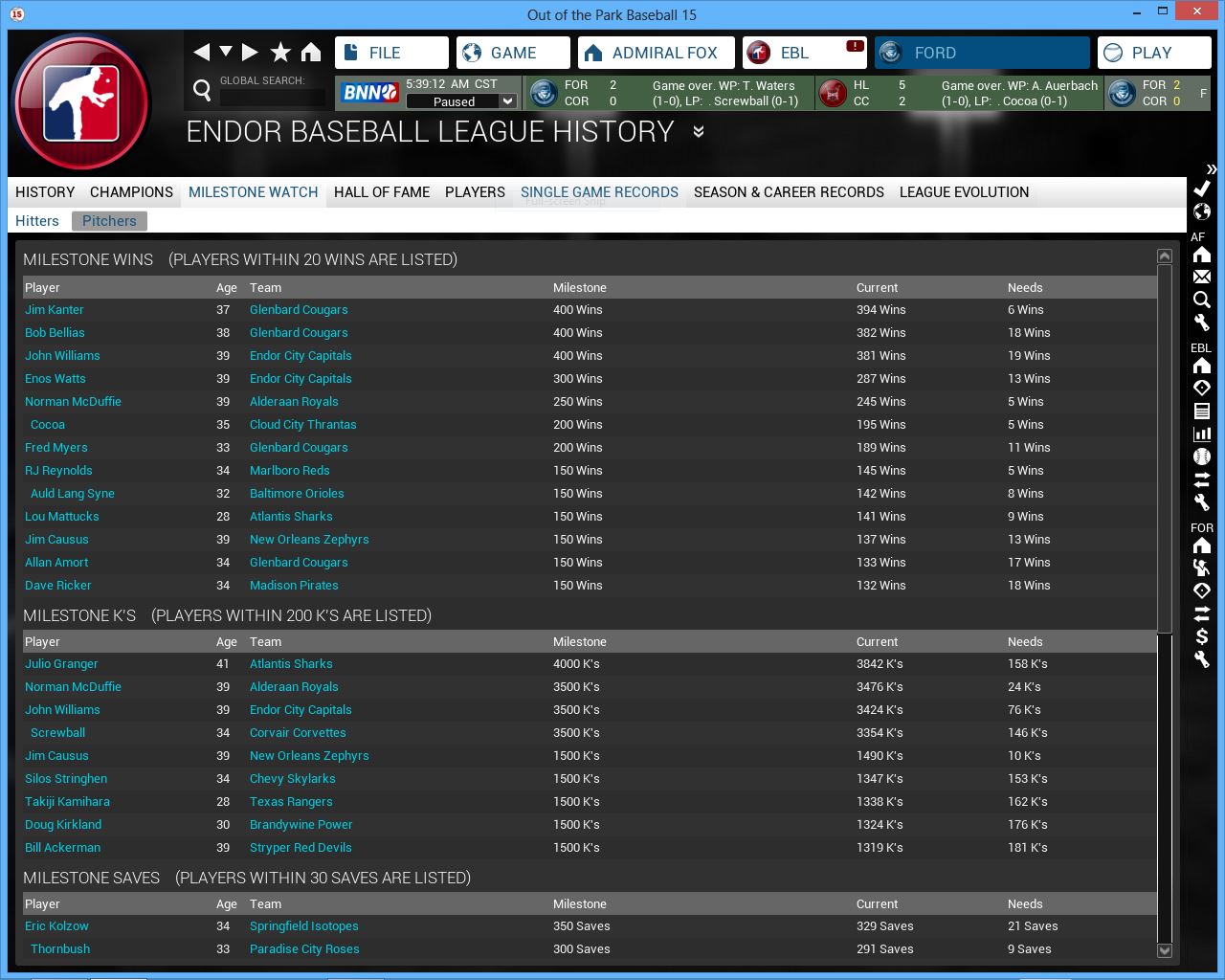The width and height of the screenshot is (1225, 980).
Task: Go back with the left arrow icon
Action: pos(201,52)
